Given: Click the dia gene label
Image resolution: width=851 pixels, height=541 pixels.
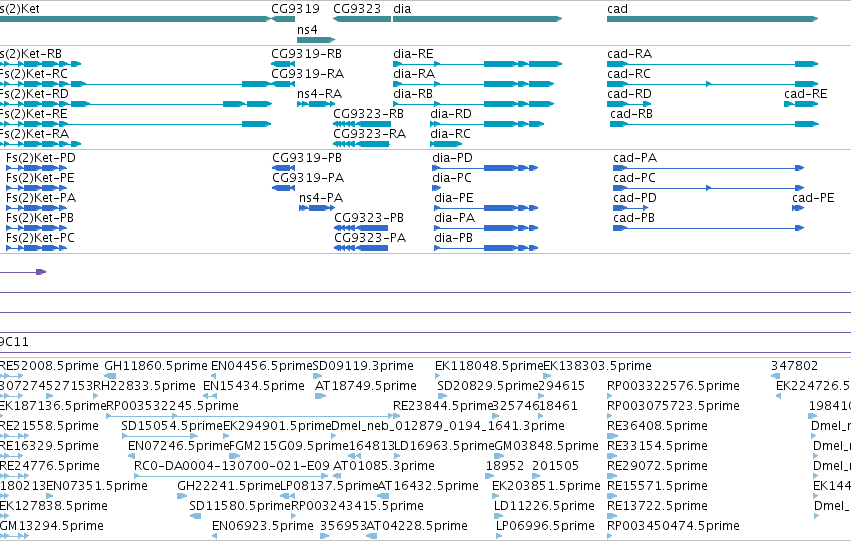Looking at the screenshot, I should pos(402,9).
